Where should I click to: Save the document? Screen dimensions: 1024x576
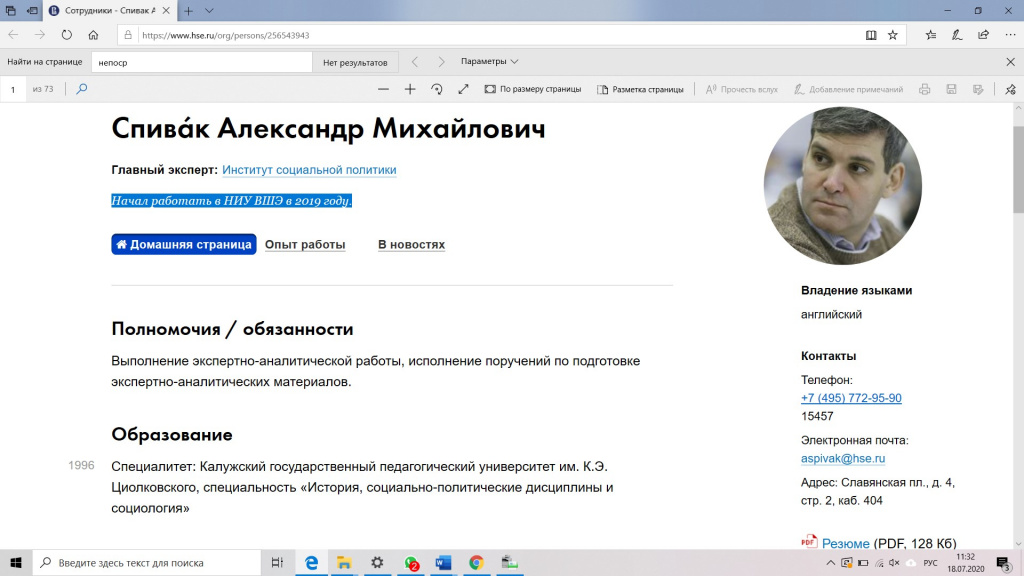(952, 89)
